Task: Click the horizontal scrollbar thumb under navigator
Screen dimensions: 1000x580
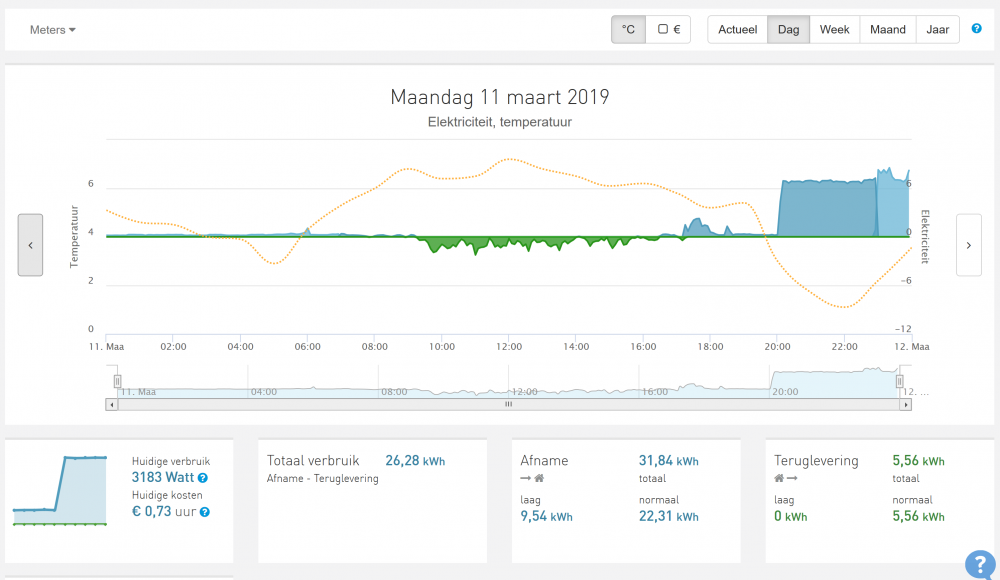Action: (x=508, y=405)
